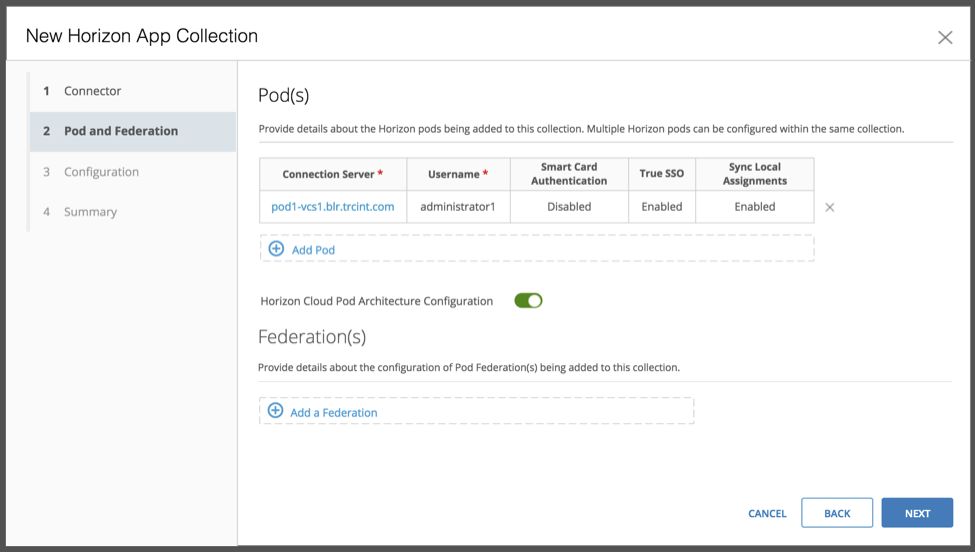Click the Username column header
Screen dimensions: 975x552
[458, 174]
